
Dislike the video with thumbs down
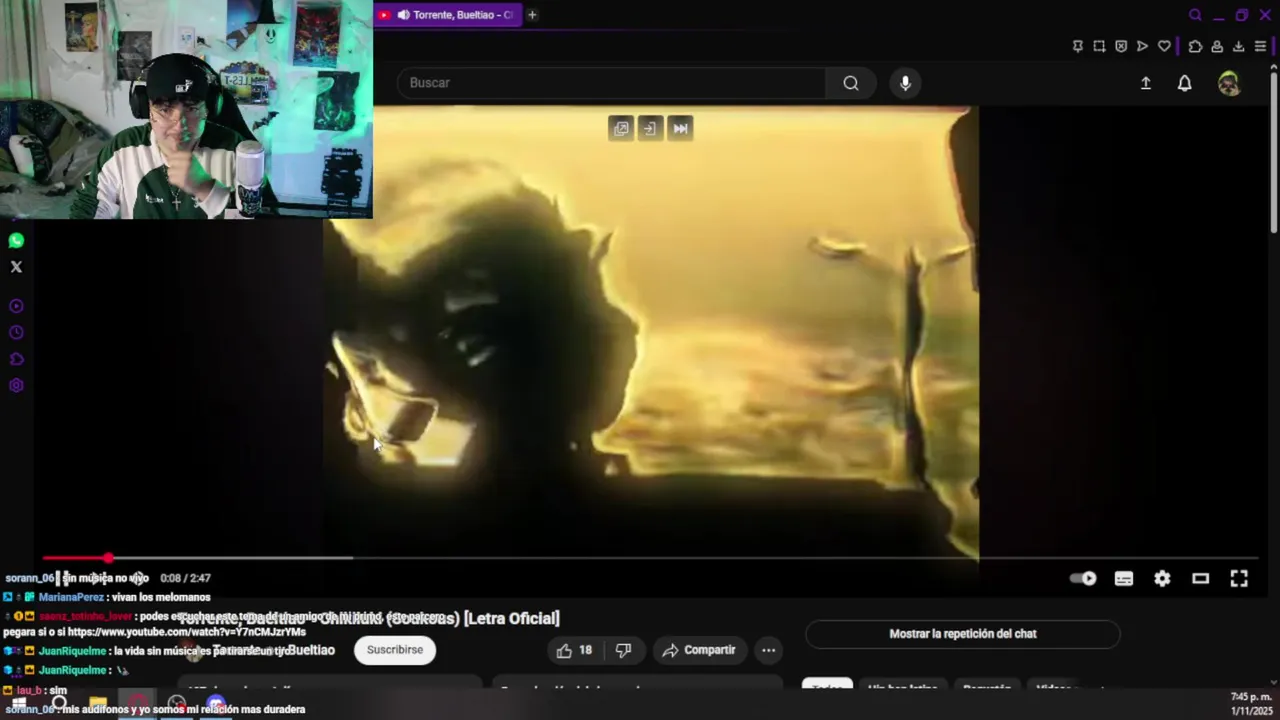tap(623, 650)
